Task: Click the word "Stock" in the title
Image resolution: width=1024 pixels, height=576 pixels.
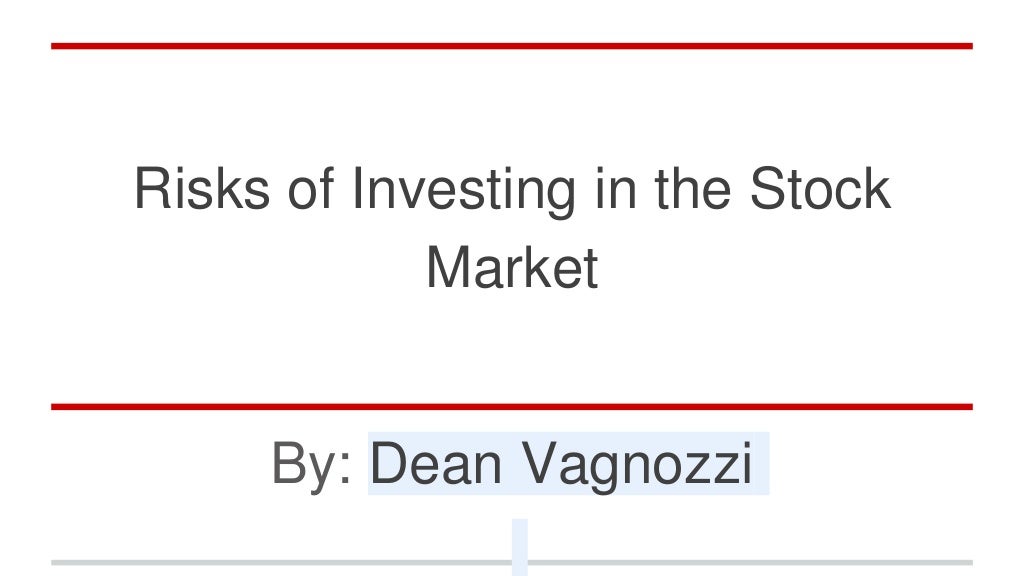Action: tap(820, 189)
